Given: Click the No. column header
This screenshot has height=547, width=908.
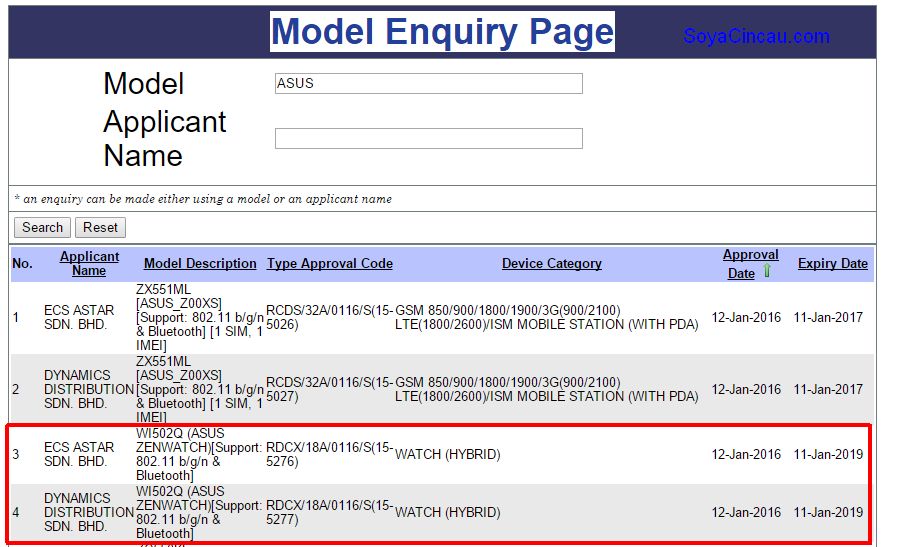Looking at the screenshot, I should click(x=22, y=264).
